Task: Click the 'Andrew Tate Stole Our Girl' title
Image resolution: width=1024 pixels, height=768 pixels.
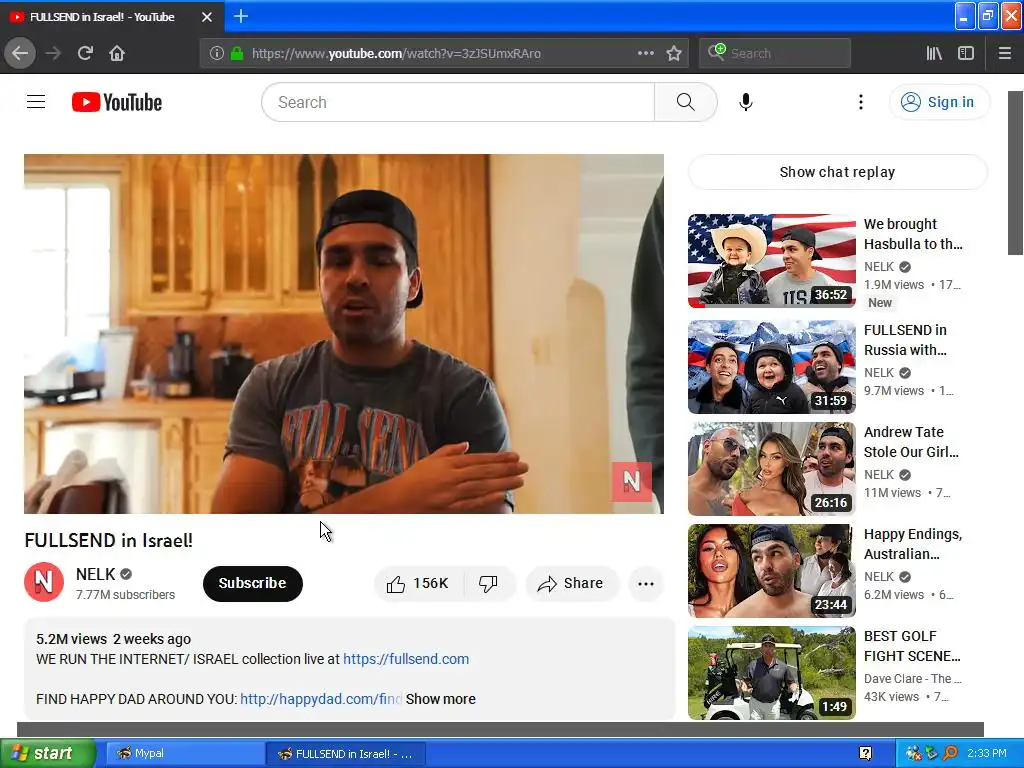Action: [x=912, y=441]
